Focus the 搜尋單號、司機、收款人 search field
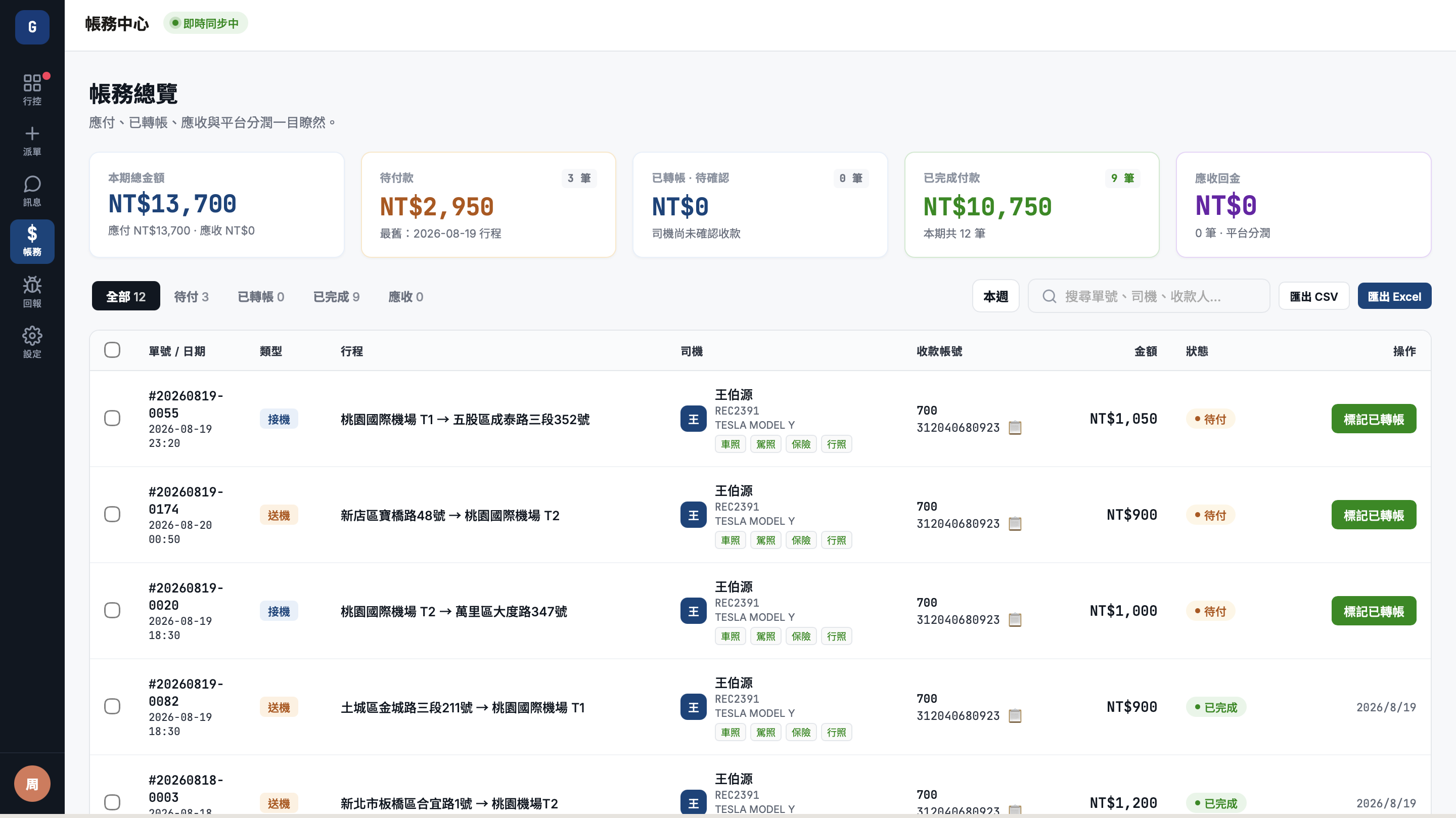Image resolution: width=1456 pixels, height=818 pixels. point(1149,296)
